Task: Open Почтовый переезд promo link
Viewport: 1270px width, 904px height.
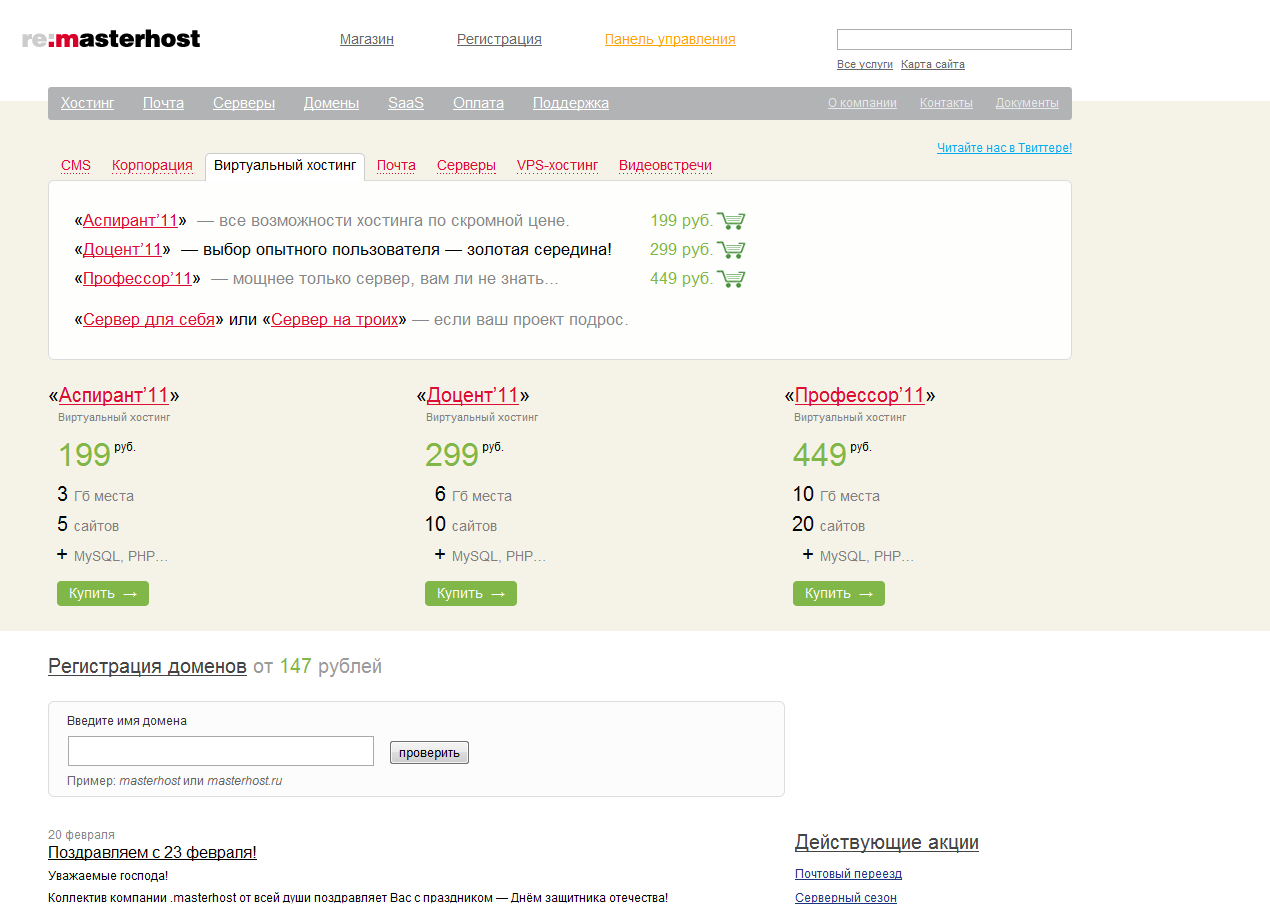Action: (848, 874)
